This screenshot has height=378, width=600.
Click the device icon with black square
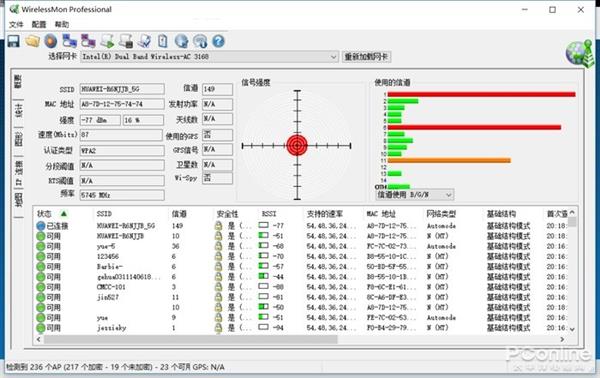(126, 41)
